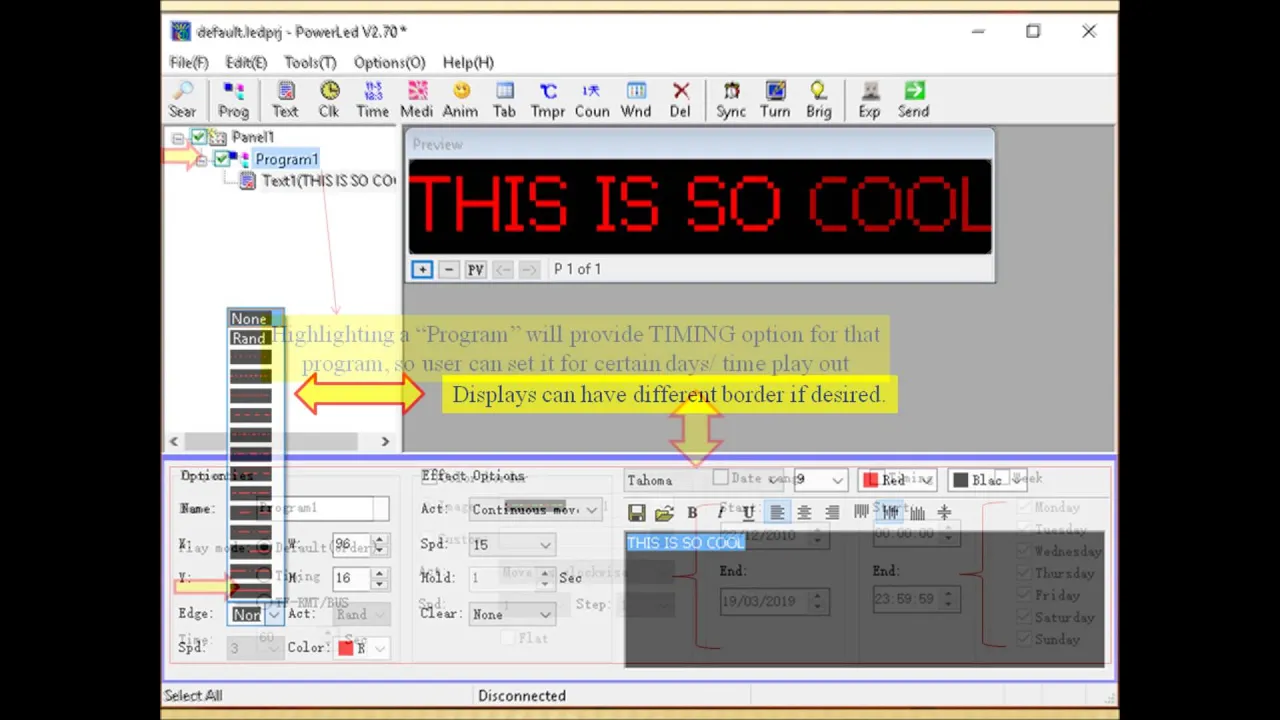Uncheck the Program1 checkbox
Image resolution: width=1280 pixels, height=720 pixels.
[221, 159]
